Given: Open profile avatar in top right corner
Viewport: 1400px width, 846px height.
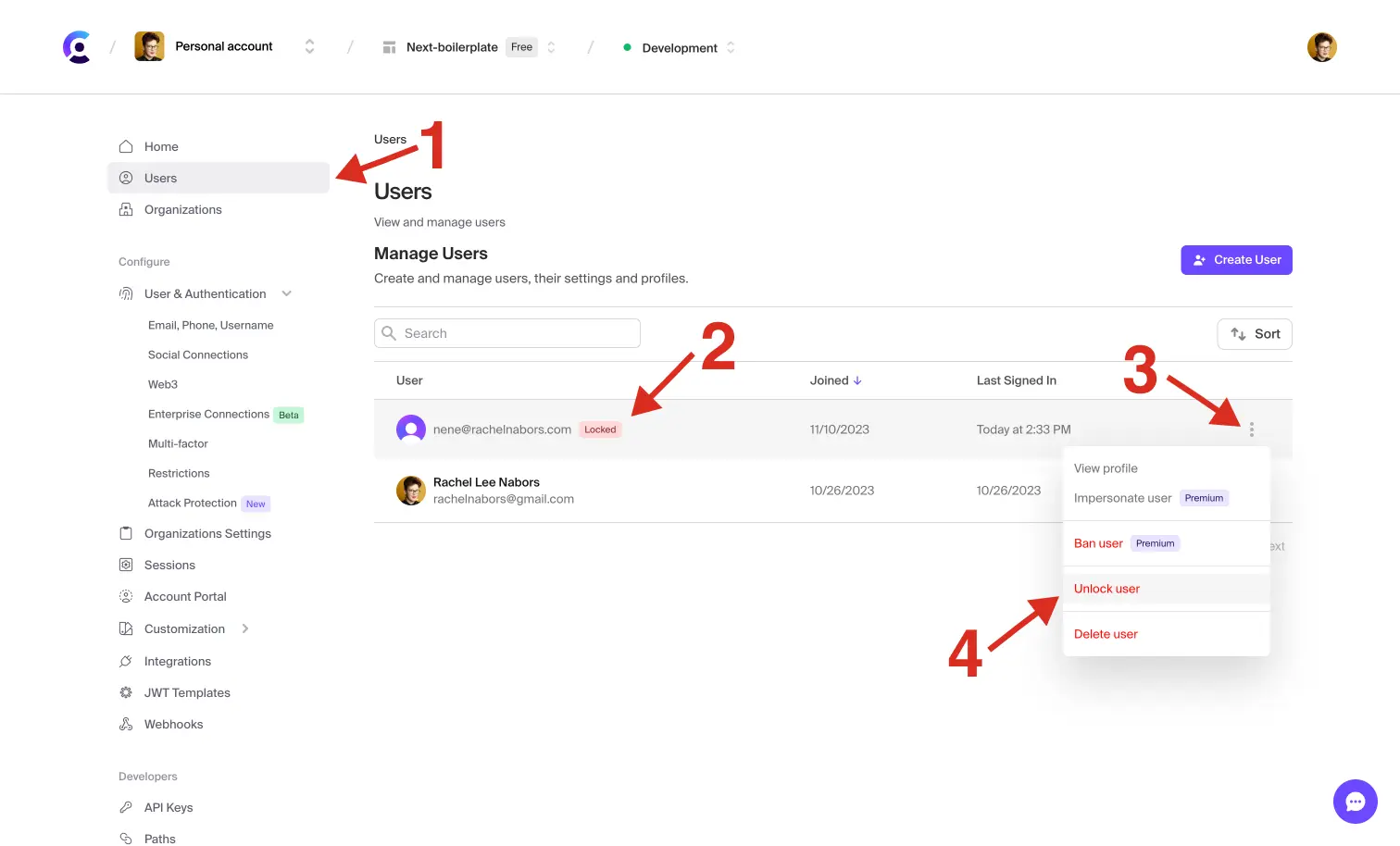Looking at the screenshot, I should [x=1321, y=47].
